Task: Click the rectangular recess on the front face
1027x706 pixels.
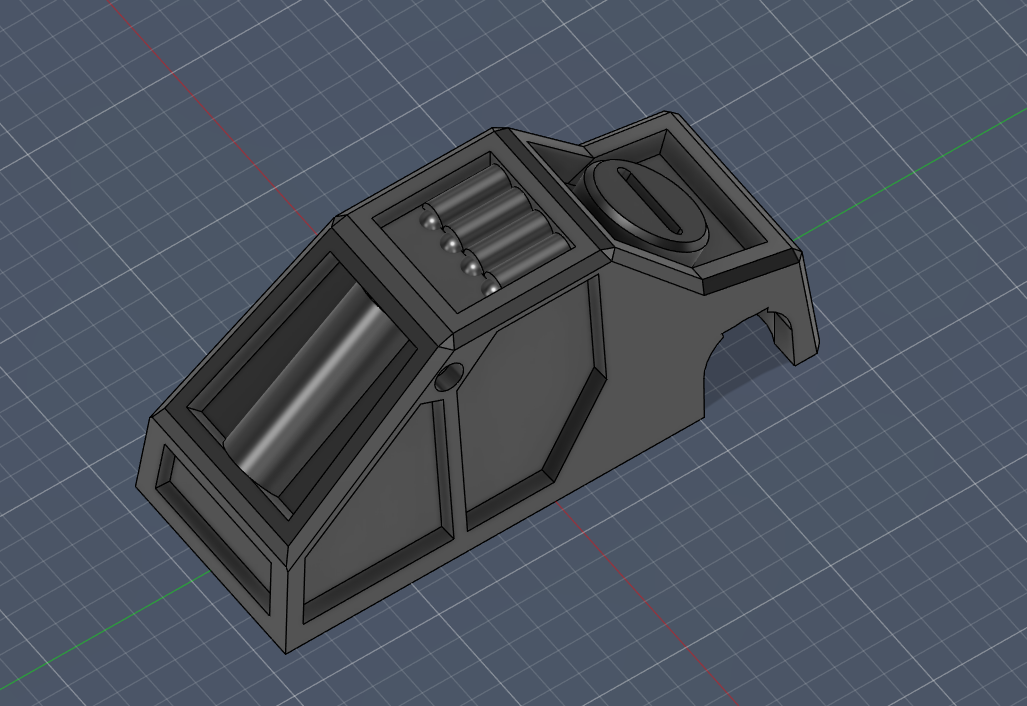Action: (x=215, y=528)
